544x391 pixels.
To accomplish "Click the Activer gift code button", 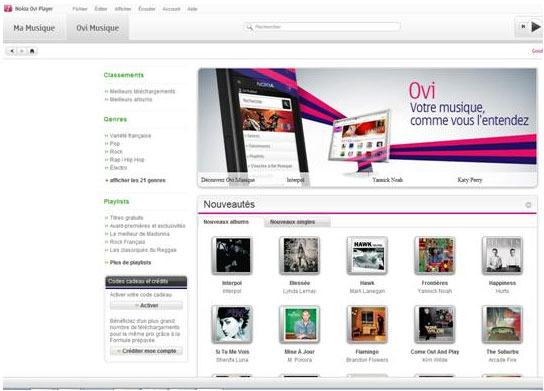I will tap(146, 305).
